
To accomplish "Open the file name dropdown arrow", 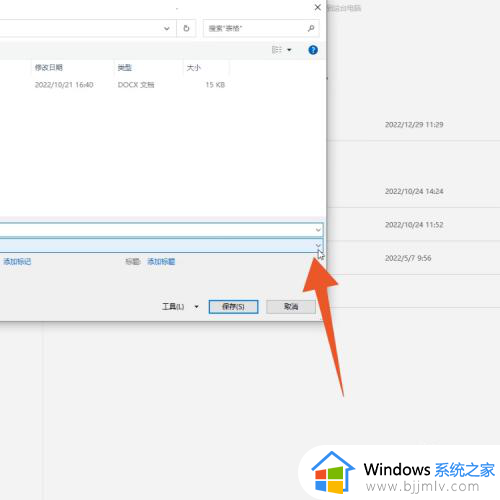I will pos(318,230).
